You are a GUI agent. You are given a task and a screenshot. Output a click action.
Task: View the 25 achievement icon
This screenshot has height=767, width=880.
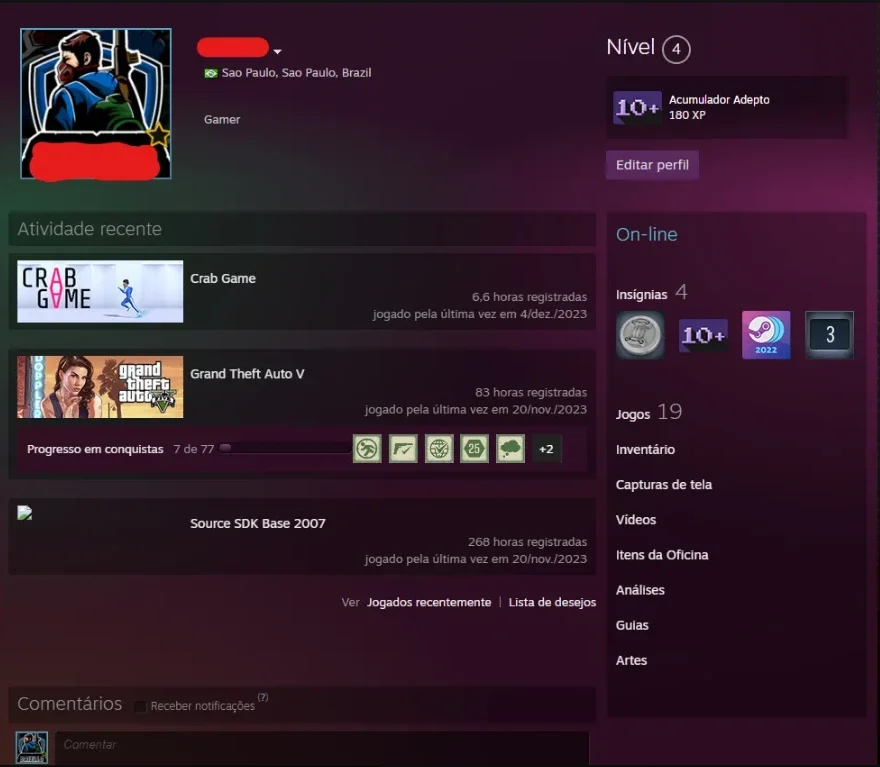(474, 448)
